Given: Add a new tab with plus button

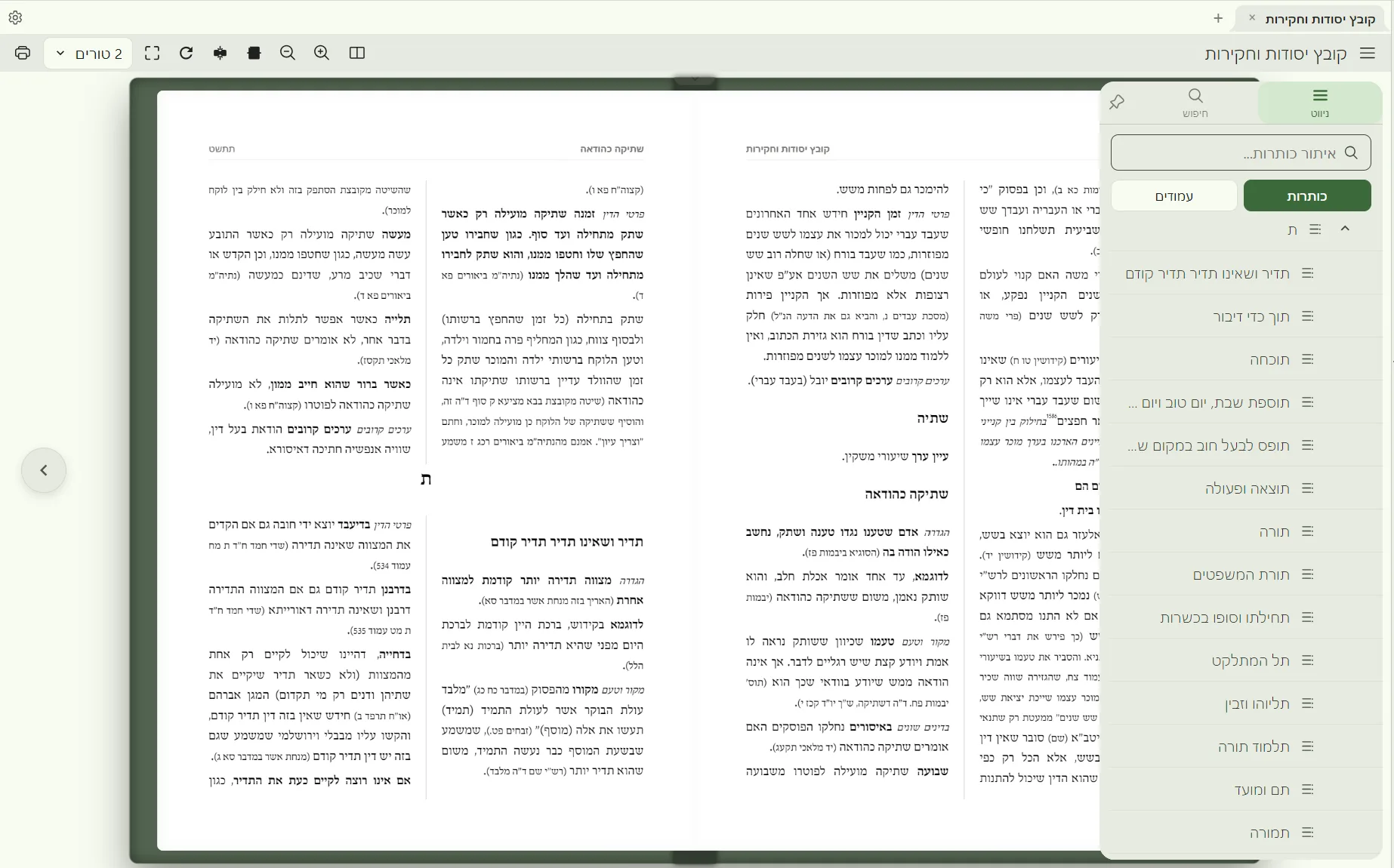Looking at the screenshot, I should pyautogui.click(x=1218, y=18).
